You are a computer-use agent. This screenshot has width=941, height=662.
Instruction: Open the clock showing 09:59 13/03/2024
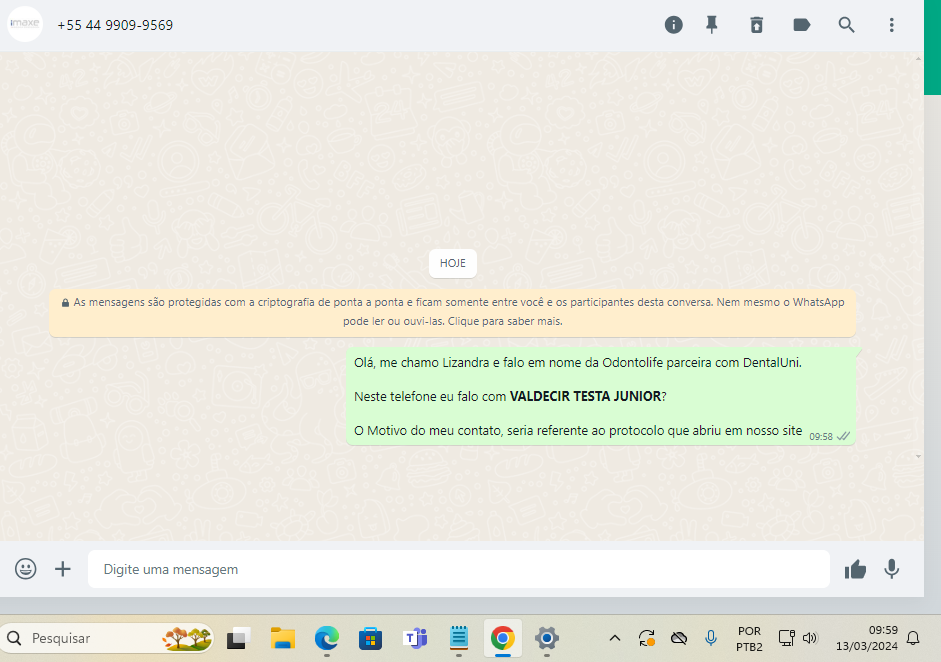[867, 638]
